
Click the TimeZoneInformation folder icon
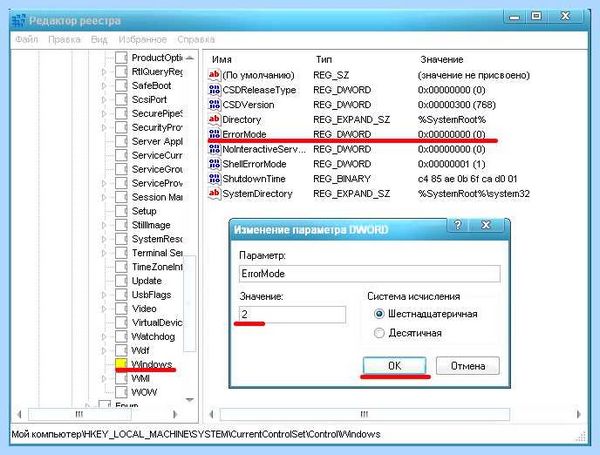pos(121,267)
